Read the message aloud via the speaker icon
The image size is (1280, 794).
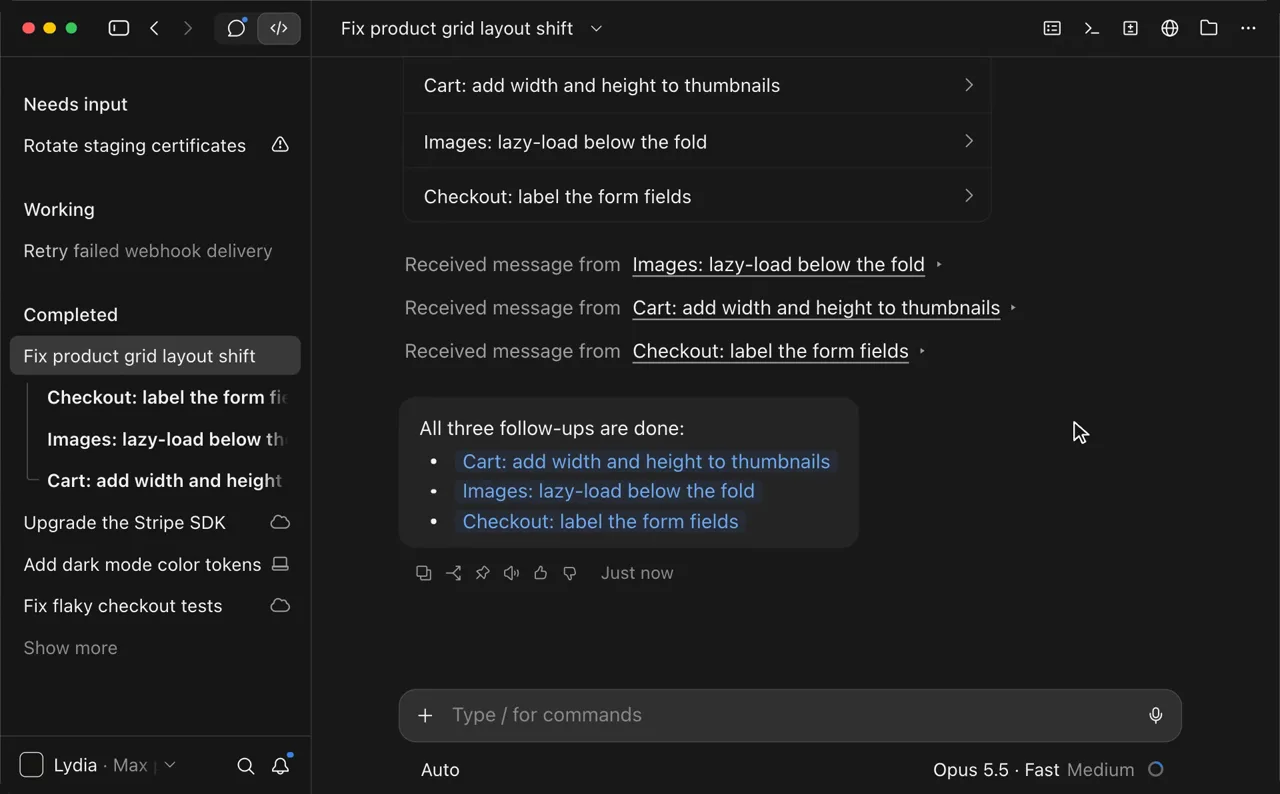[x=512, y=573]
